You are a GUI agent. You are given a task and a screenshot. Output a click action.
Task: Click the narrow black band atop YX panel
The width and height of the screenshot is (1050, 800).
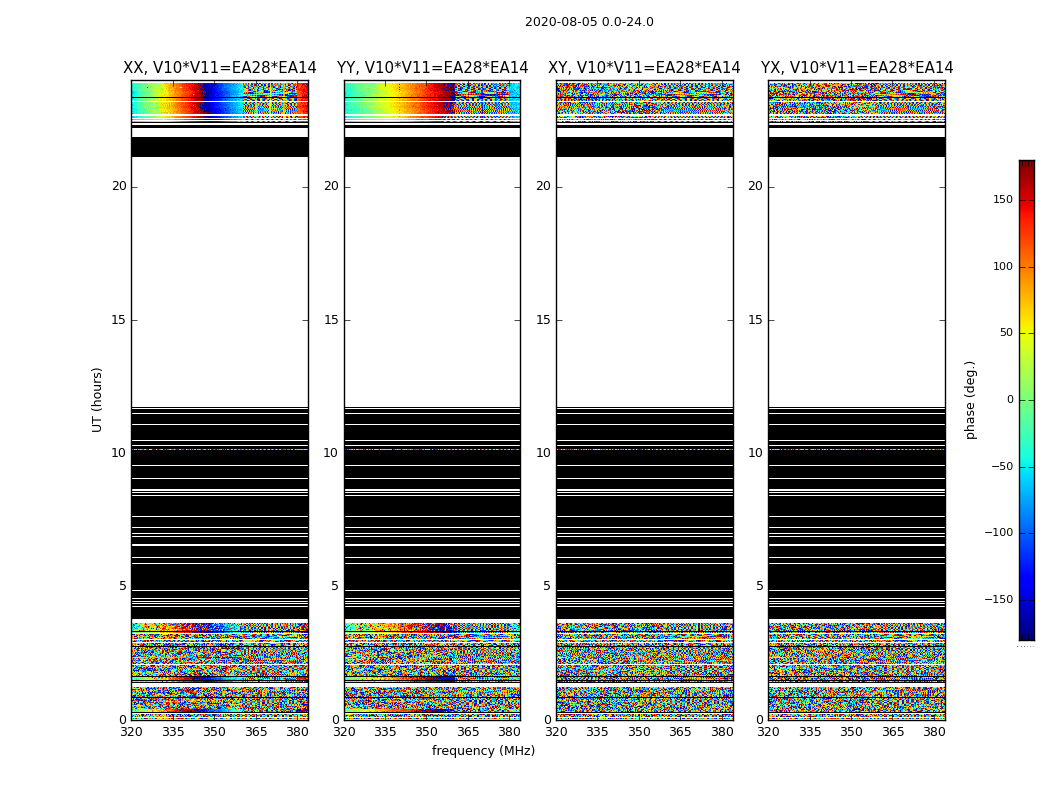(857, 147)
